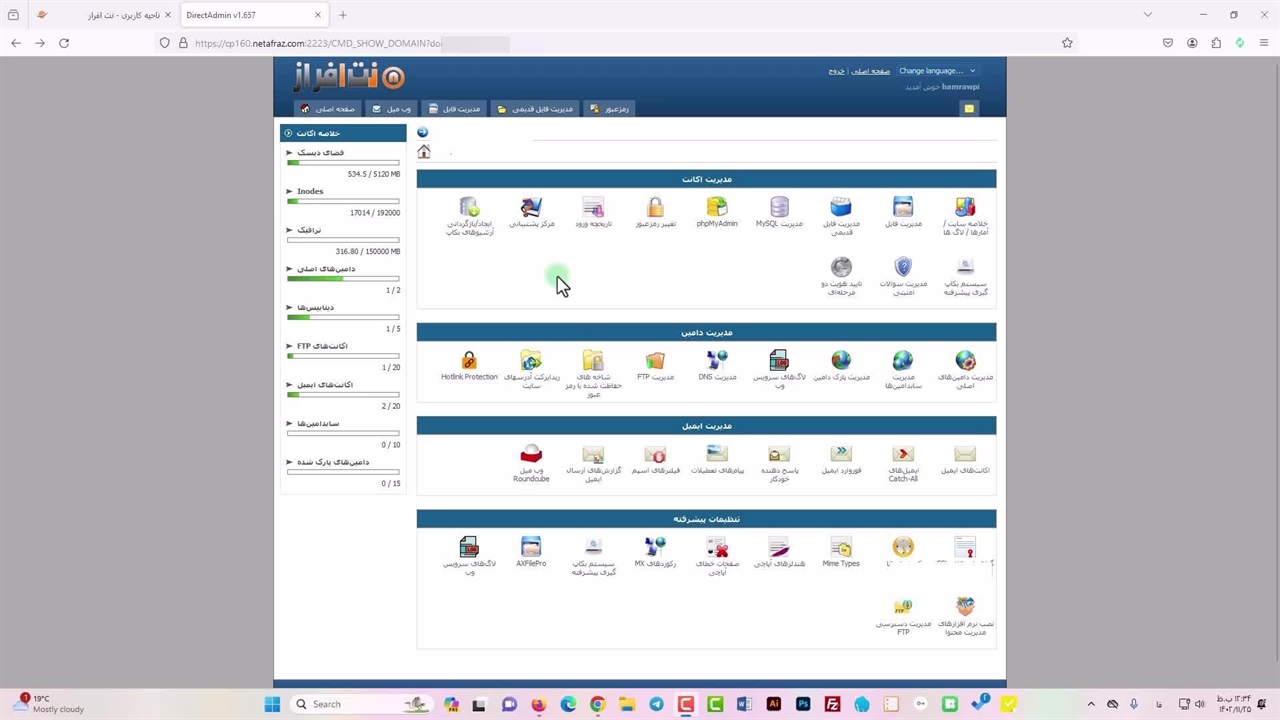Collapse the account summary (خلاصه اکانت) panel
The height and width of the screenshot is (720, 1280).
pyautogui.click(x=288, y=133)
